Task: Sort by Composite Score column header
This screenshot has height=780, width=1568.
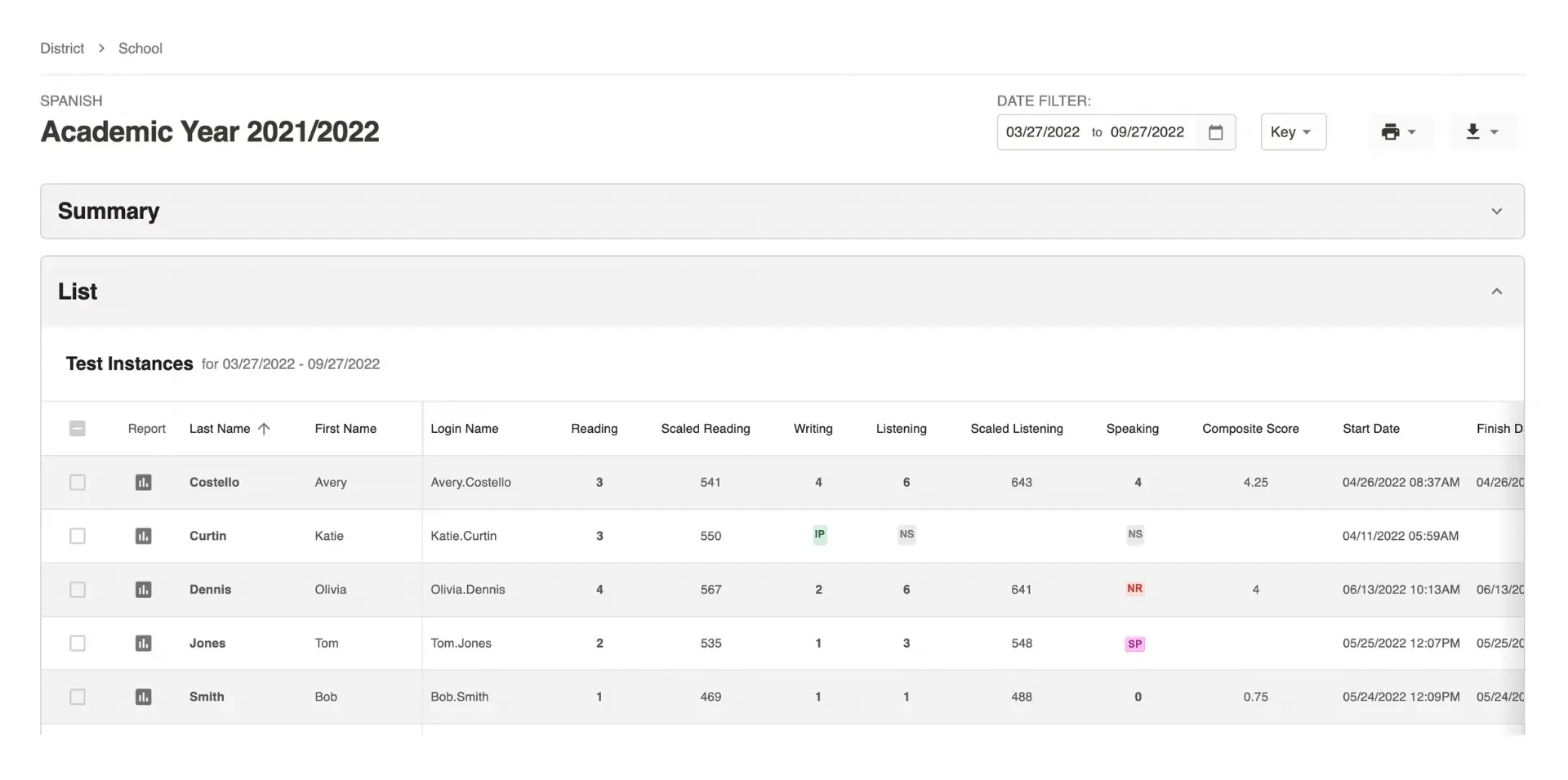Action: (x=1250, y=429)
